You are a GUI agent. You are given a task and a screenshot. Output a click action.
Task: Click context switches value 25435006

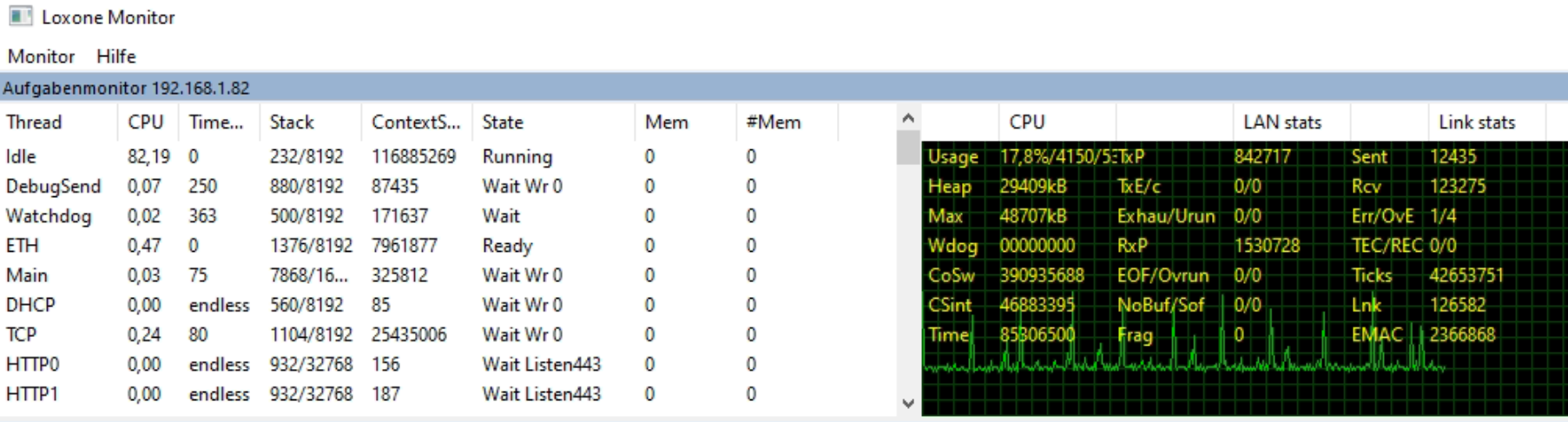(x=409, y=334)
